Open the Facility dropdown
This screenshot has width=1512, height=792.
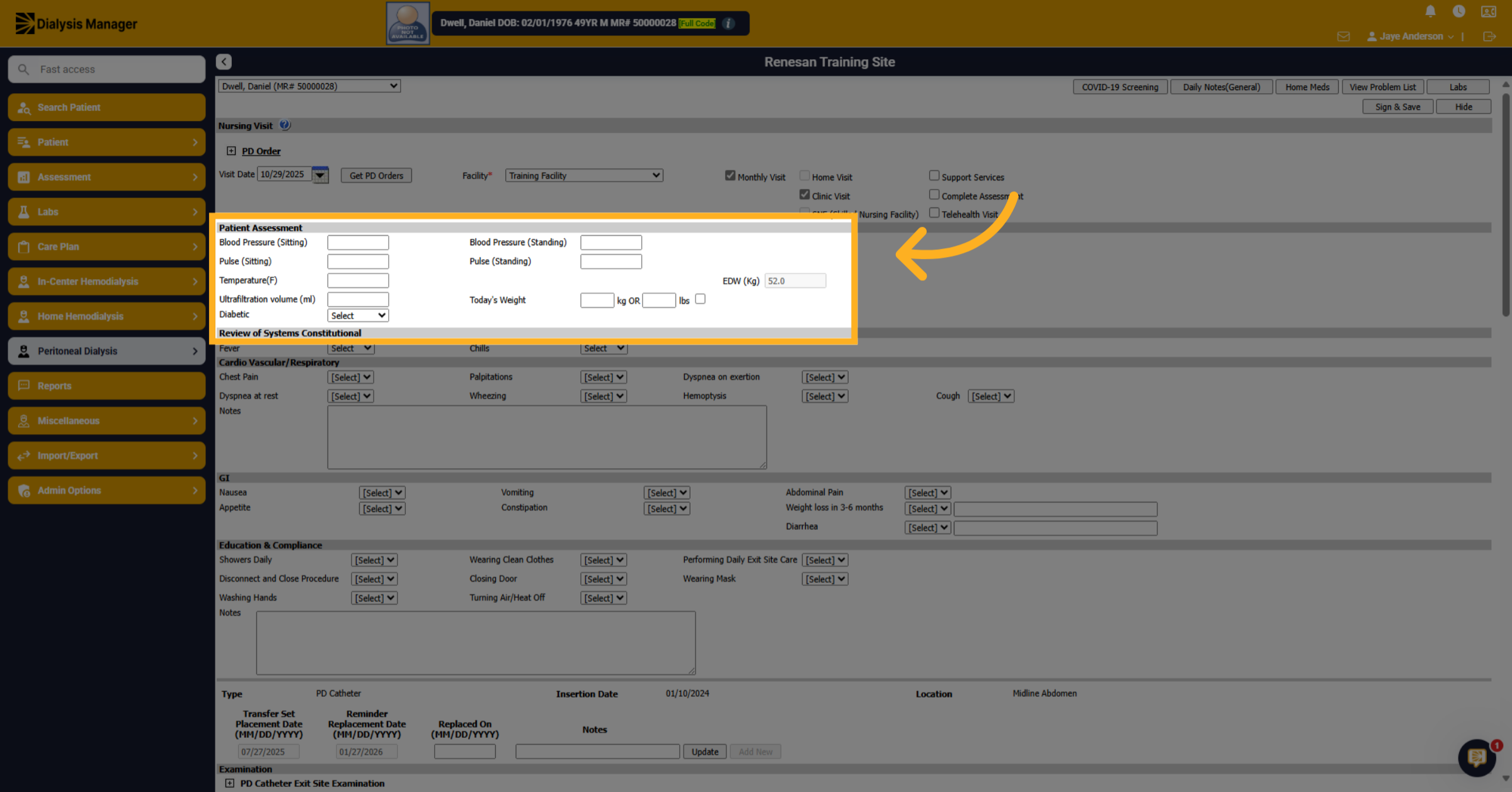pos(584,176)
